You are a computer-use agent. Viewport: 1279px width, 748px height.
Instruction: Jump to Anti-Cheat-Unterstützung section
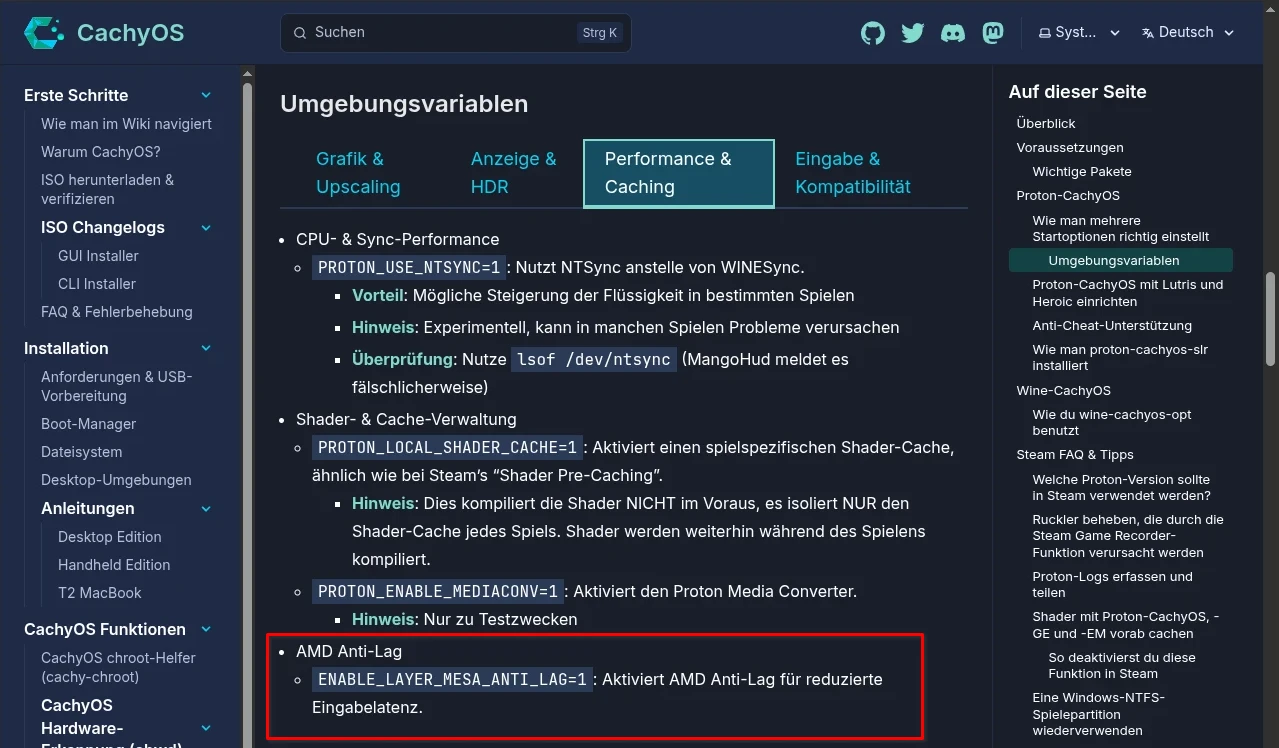coord(1112,326)
